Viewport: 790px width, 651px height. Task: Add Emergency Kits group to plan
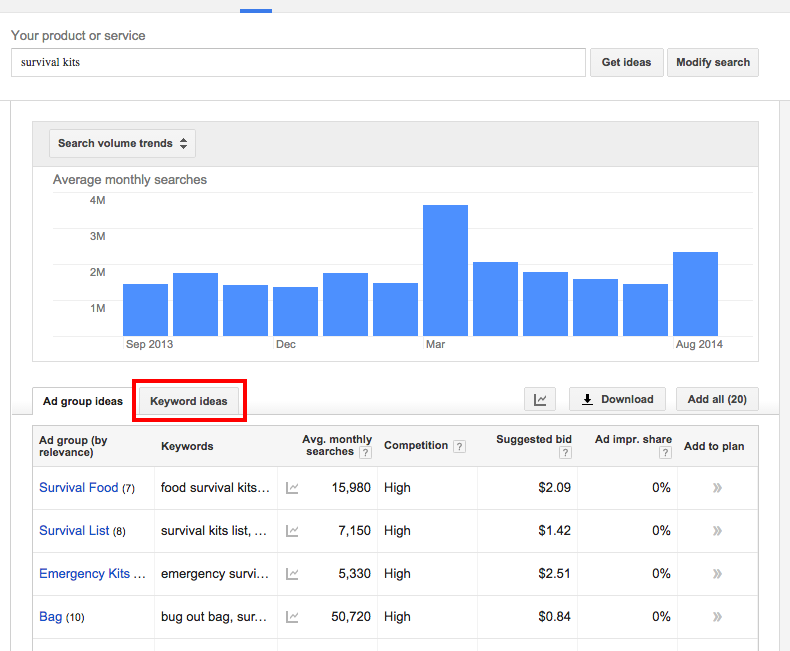717,574
